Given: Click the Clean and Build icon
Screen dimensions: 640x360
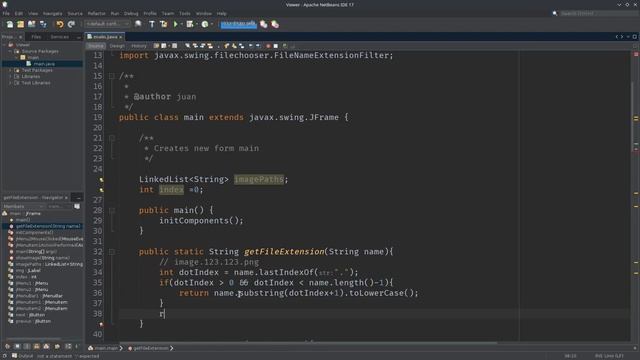Looking at the screenshot, I should 164,24.
